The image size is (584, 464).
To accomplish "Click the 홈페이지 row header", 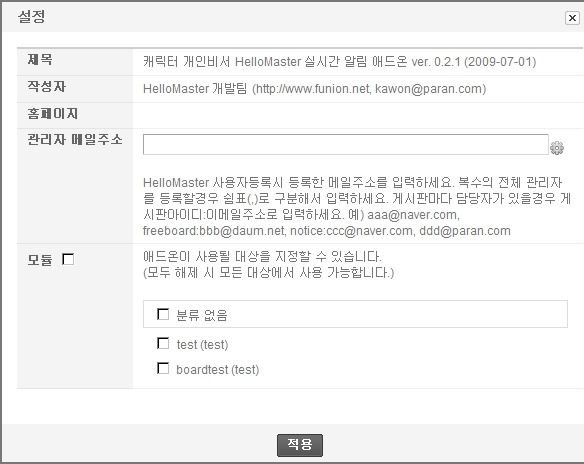I will (53, 113).
